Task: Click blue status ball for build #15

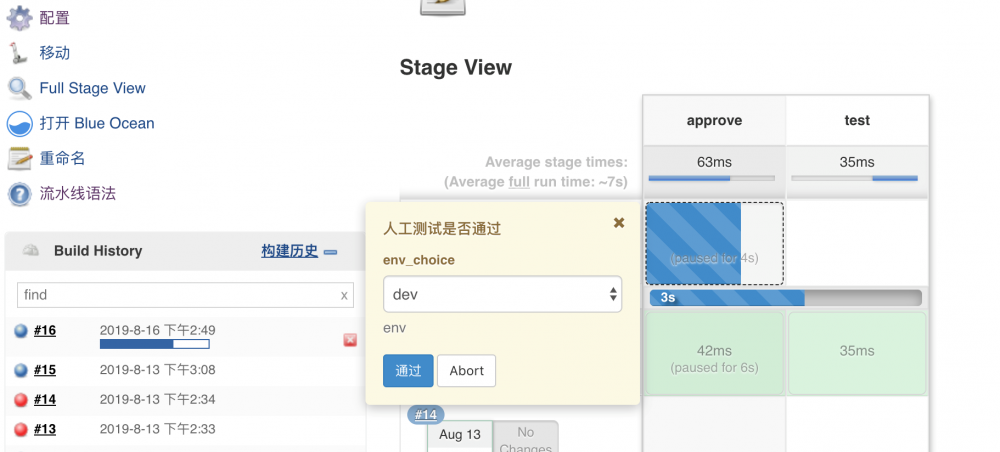Action: click(21, 370)
